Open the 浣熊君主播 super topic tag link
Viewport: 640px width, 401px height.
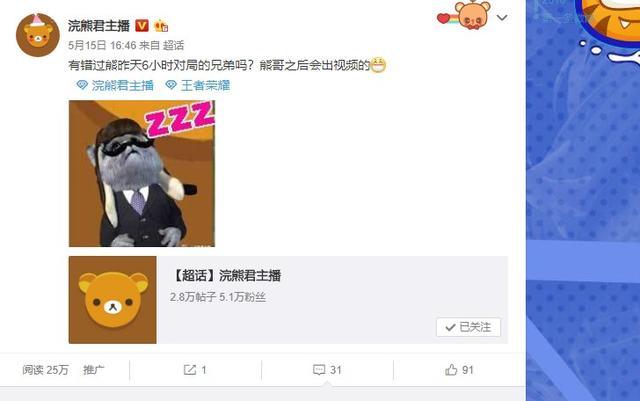coord(122,85)
